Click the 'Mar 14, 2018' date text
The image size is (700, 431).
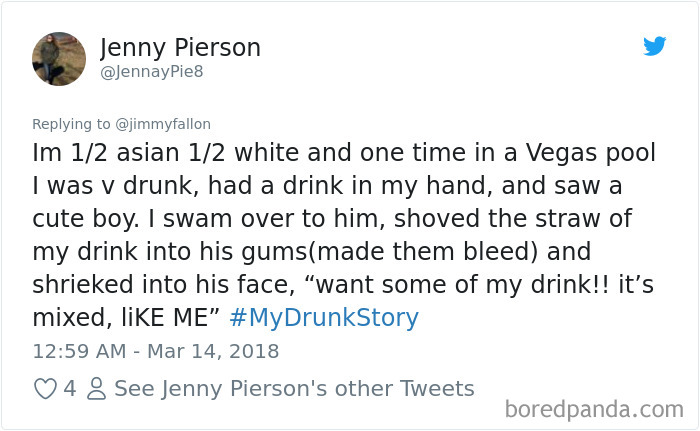[x=213, y=351]
